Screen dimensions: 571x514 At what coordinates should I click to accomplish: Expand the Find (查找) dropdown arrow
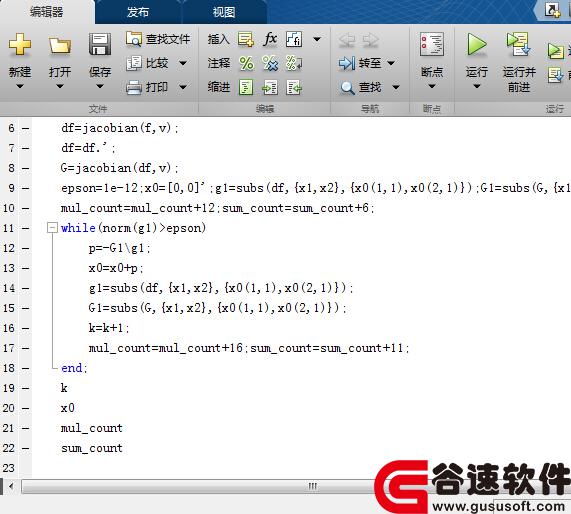(396, 87)
